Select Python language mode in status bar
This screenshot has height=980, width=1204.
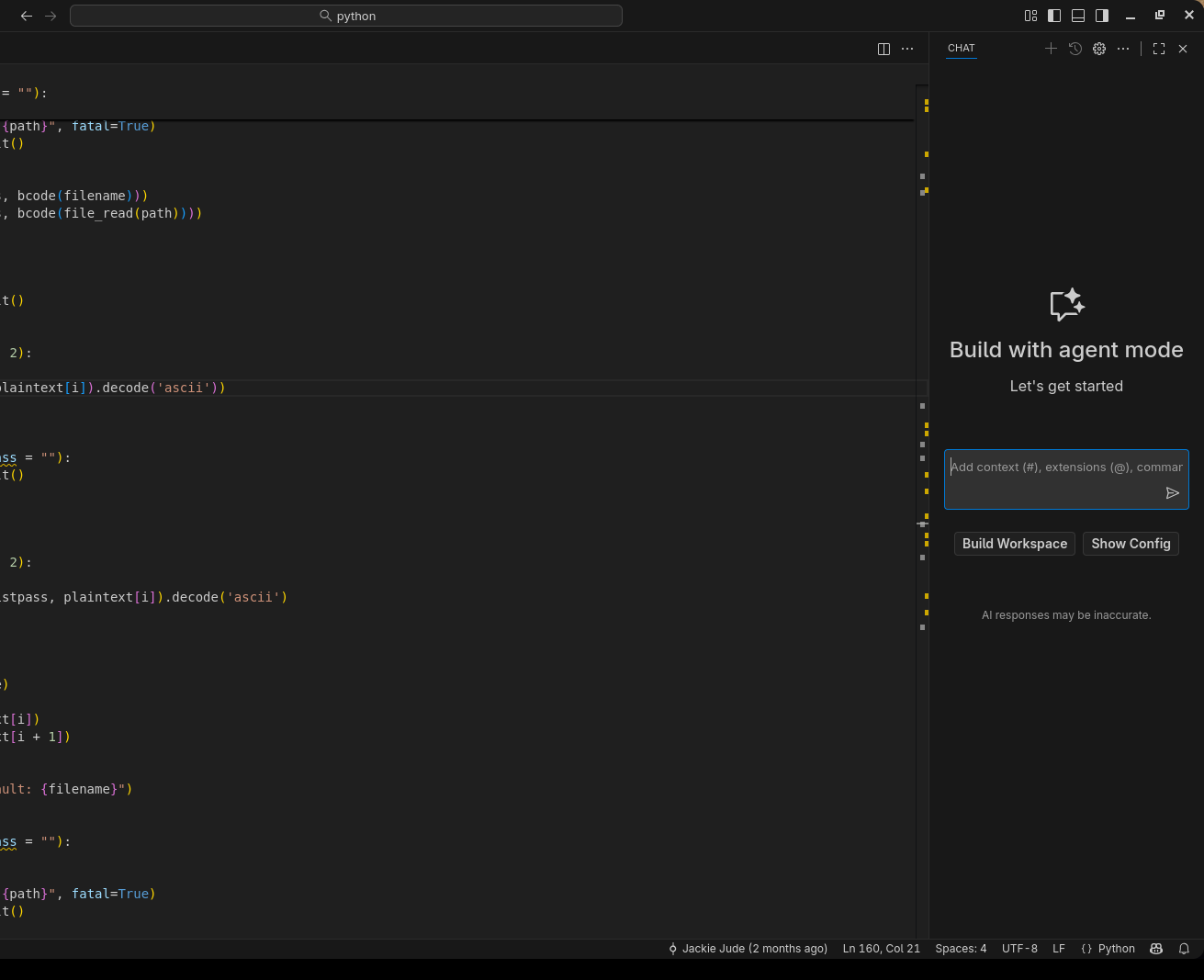1108,949
